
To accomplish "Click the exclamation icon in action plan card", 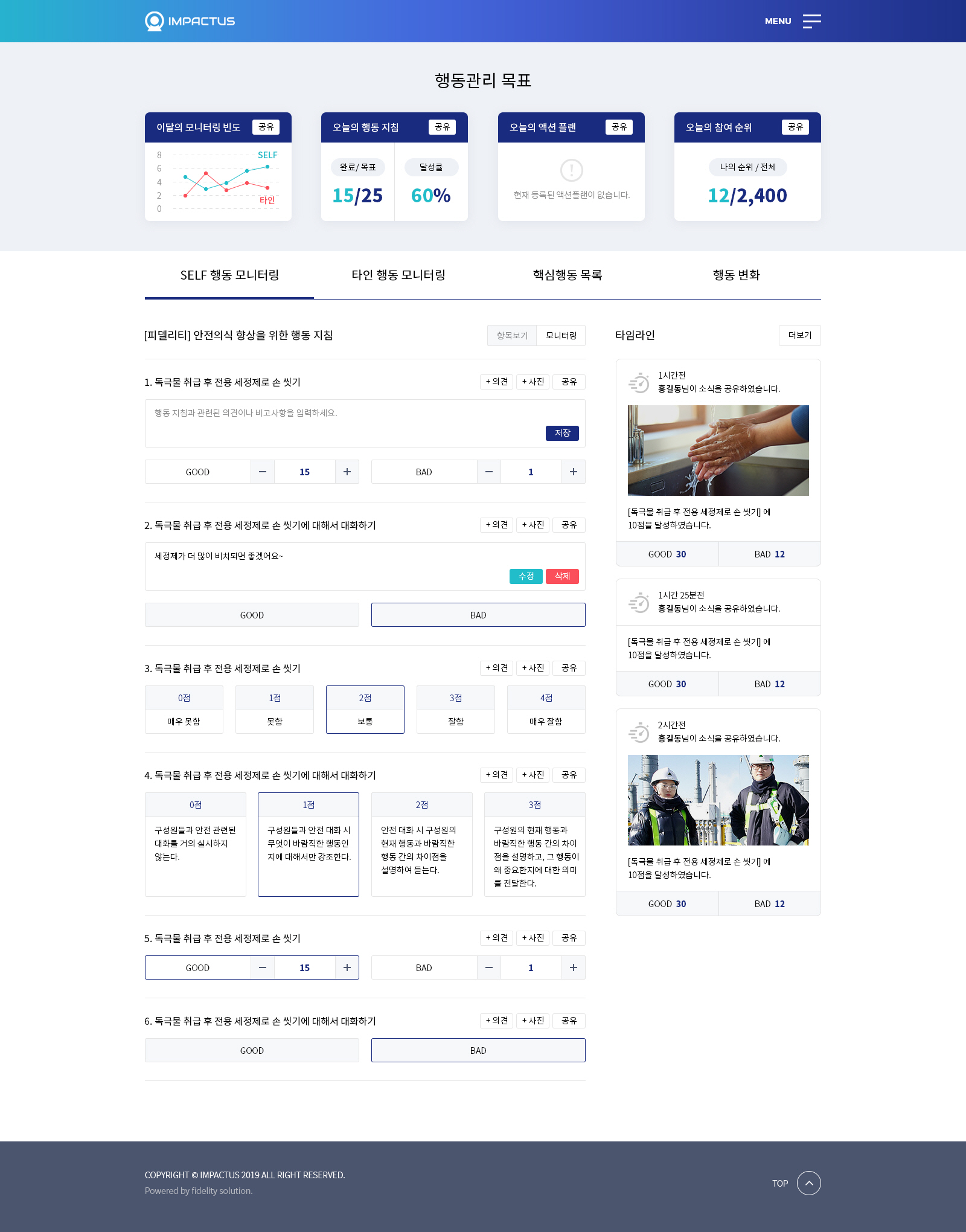I will tap(571, 170).
